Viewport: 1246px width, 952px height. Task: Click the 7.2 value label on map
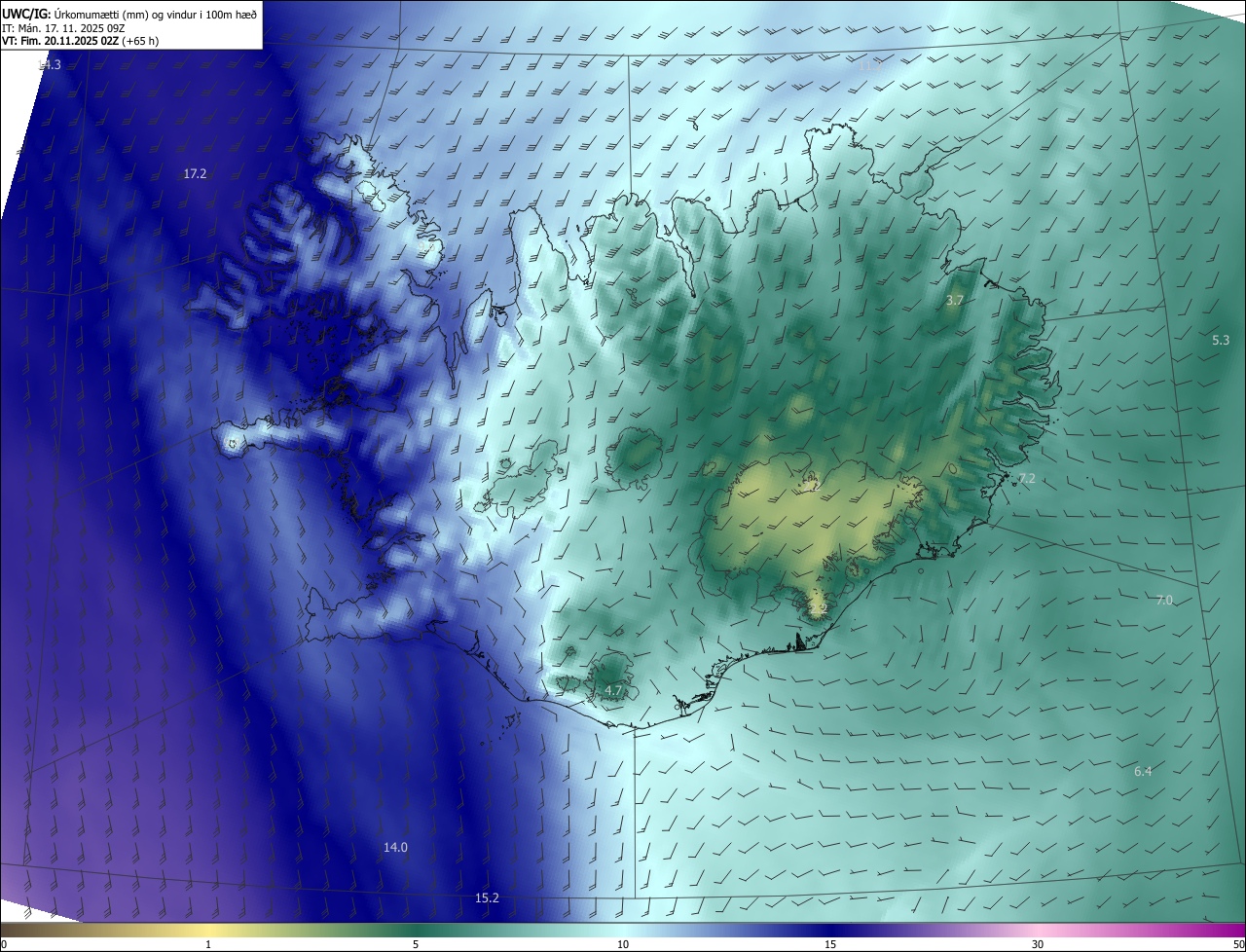tap(1026, 478)
